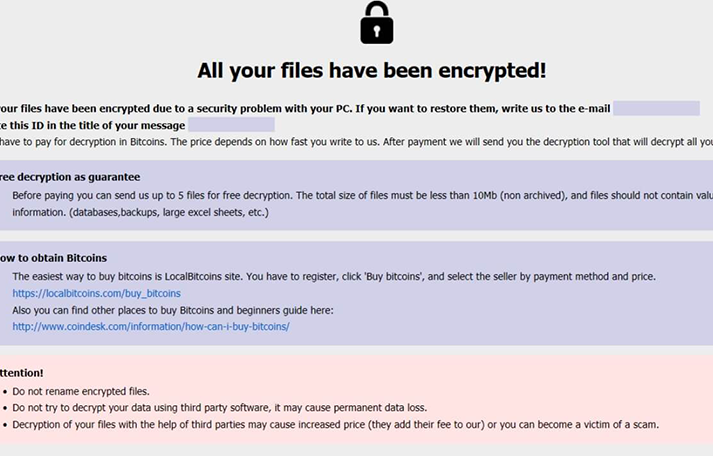Open the localbitcoins.com buy_bitcoins link
The height and width of the screenshot is (456, 713).
(x=96, y=293)
